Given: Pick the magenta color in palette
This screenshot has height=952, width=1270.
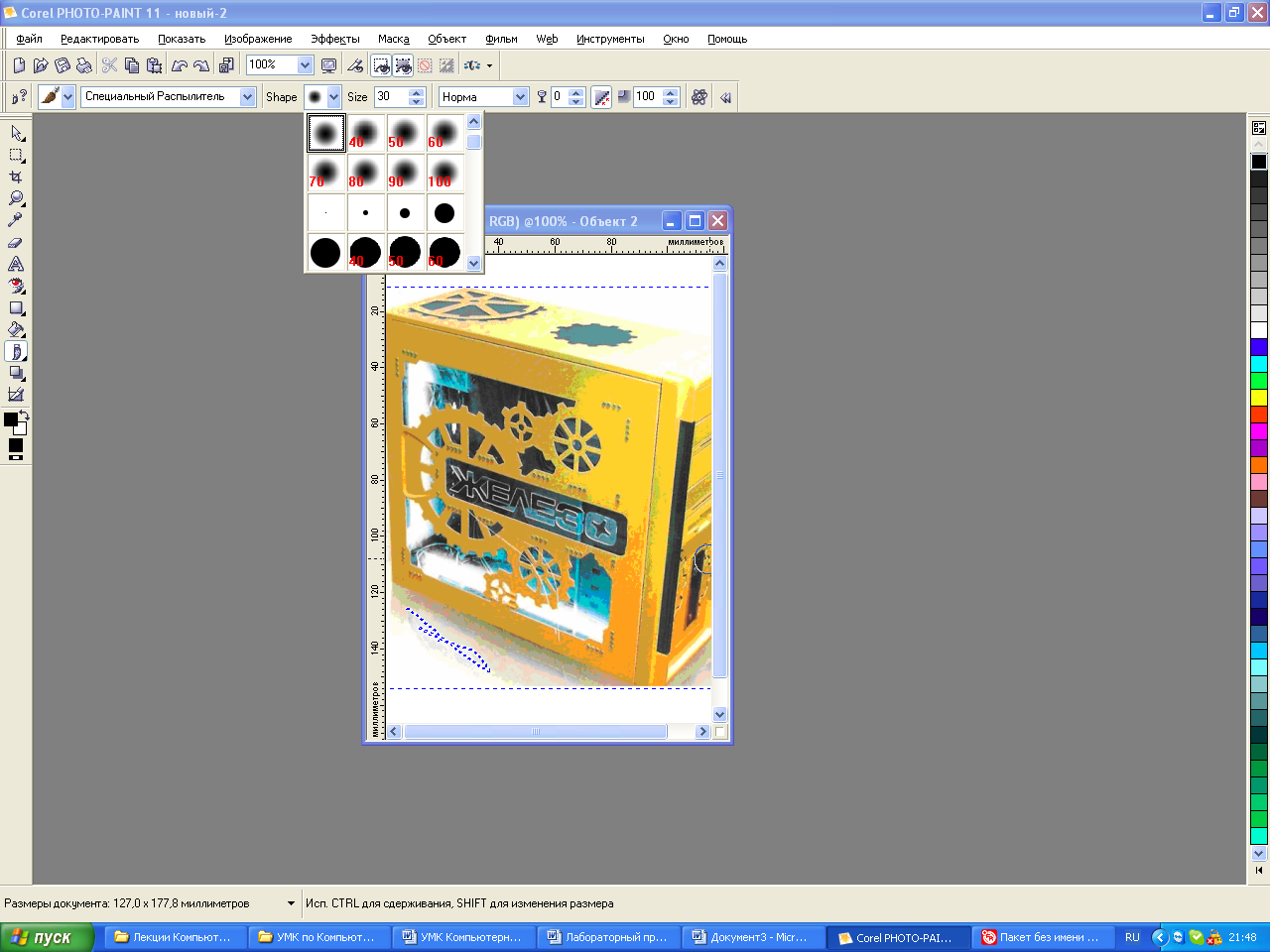Looking at the screenshot, I should tap(1259, 431).
